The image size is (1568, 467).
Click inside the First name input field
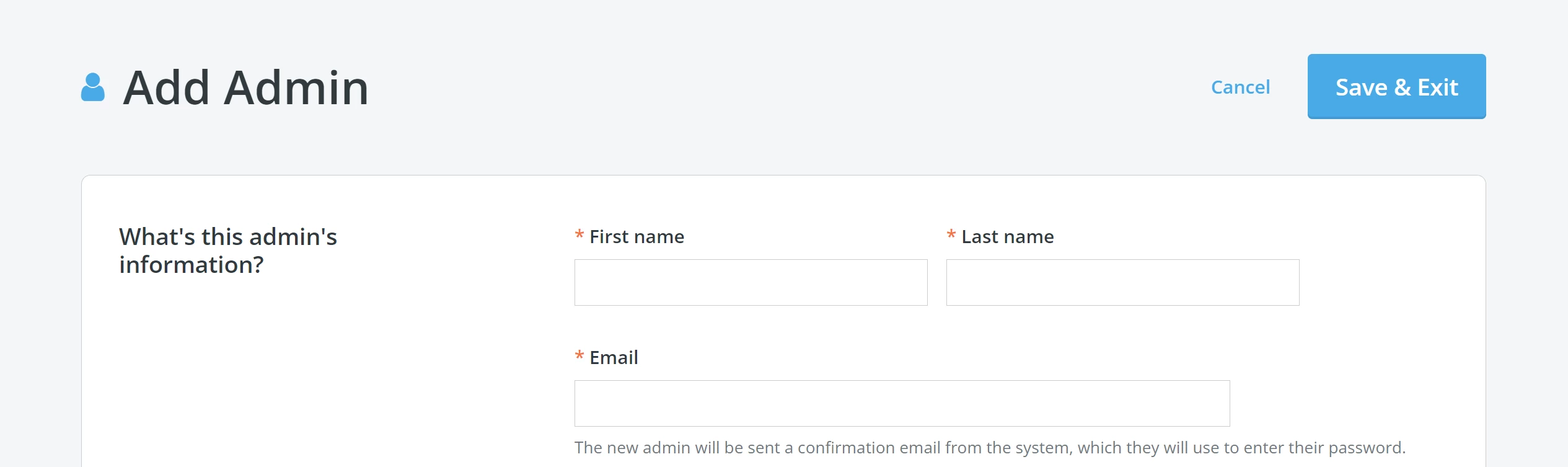[750, 282]
